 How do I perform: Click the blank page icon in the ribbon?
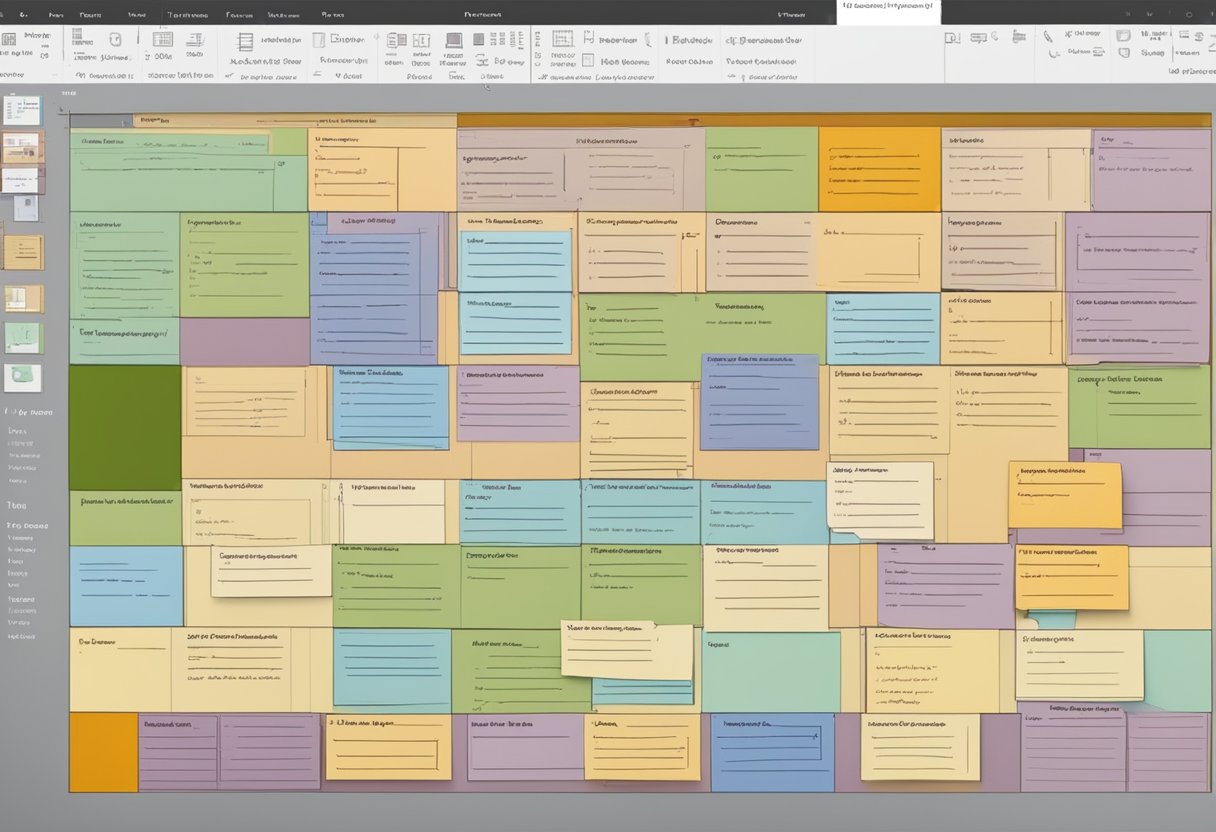point(319,40)
